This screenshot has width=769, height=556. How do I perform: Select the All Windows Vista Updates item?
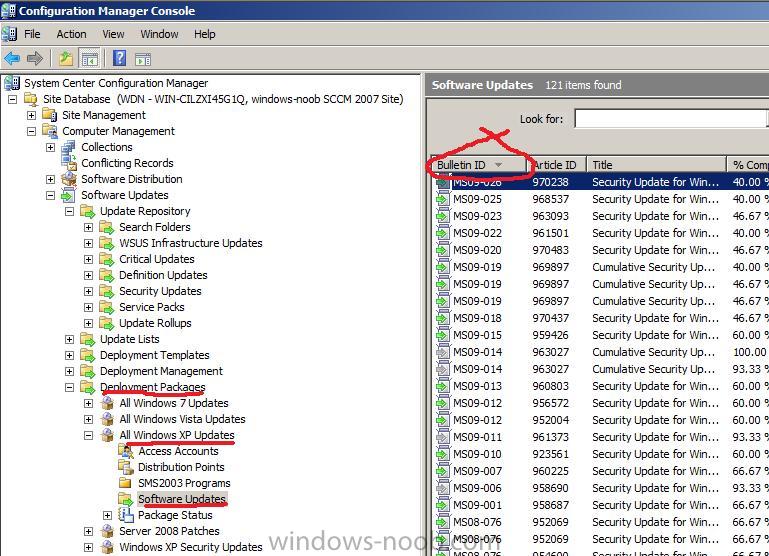pos(182,419)
